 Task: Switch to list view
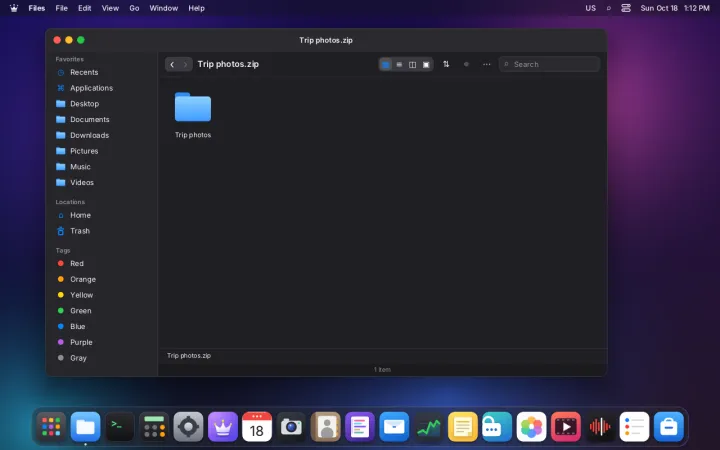click(399, 65)
